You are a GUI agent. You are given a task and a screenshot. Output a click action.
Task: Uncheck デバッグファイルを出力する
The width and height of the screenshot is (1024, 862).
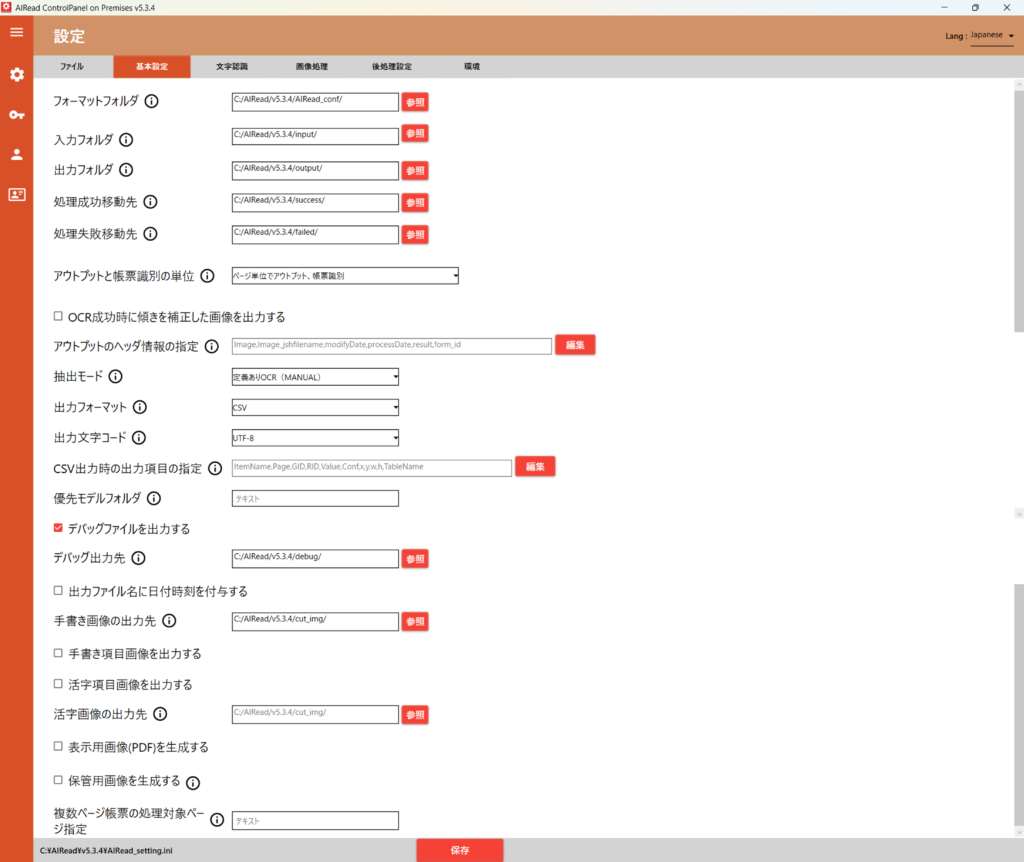click(x=58, y=528)
